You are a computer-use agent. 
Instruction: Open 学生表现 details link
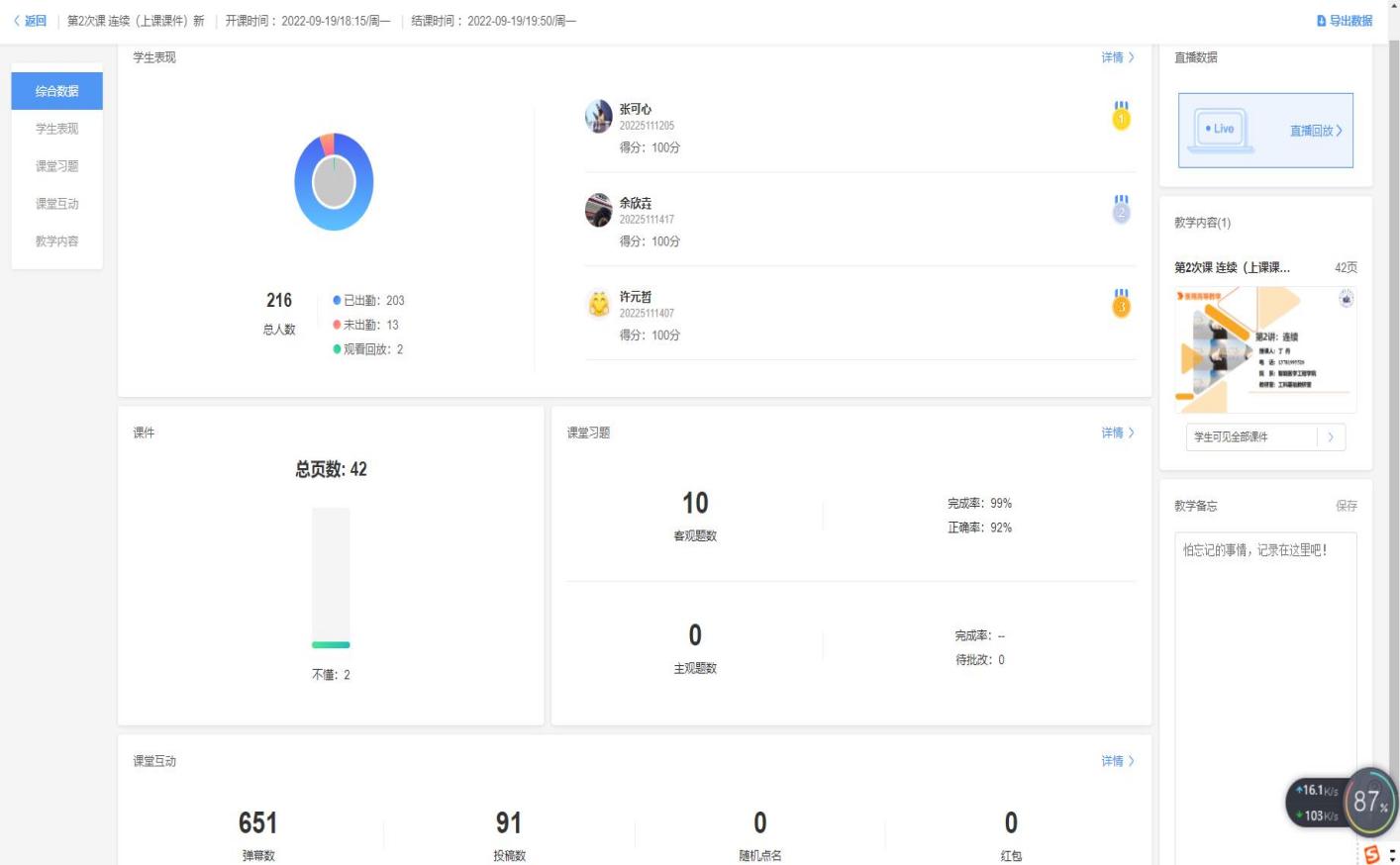(x=1117, y=57)
